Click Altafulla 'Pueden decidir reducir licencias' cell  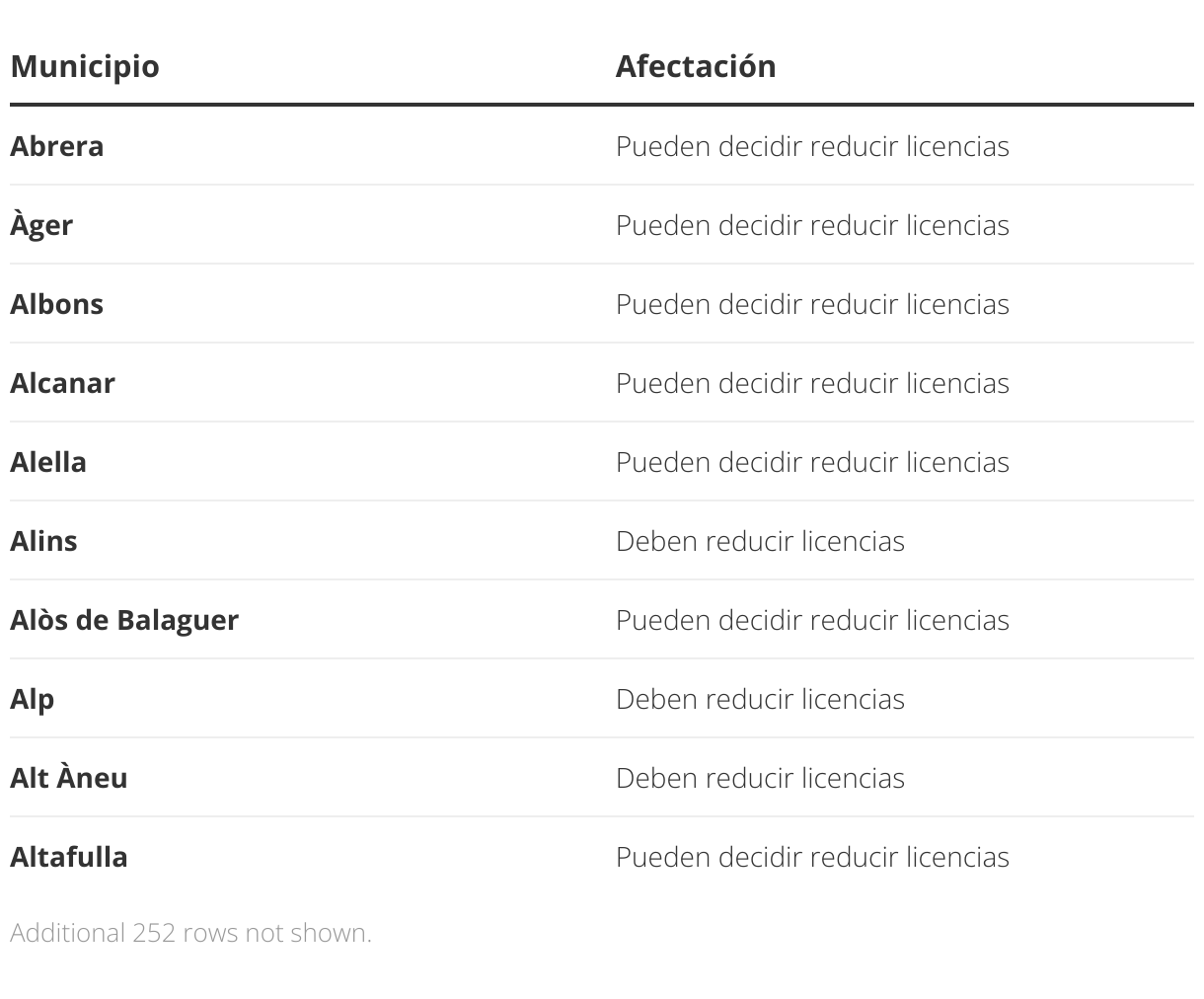coord(812,857)
